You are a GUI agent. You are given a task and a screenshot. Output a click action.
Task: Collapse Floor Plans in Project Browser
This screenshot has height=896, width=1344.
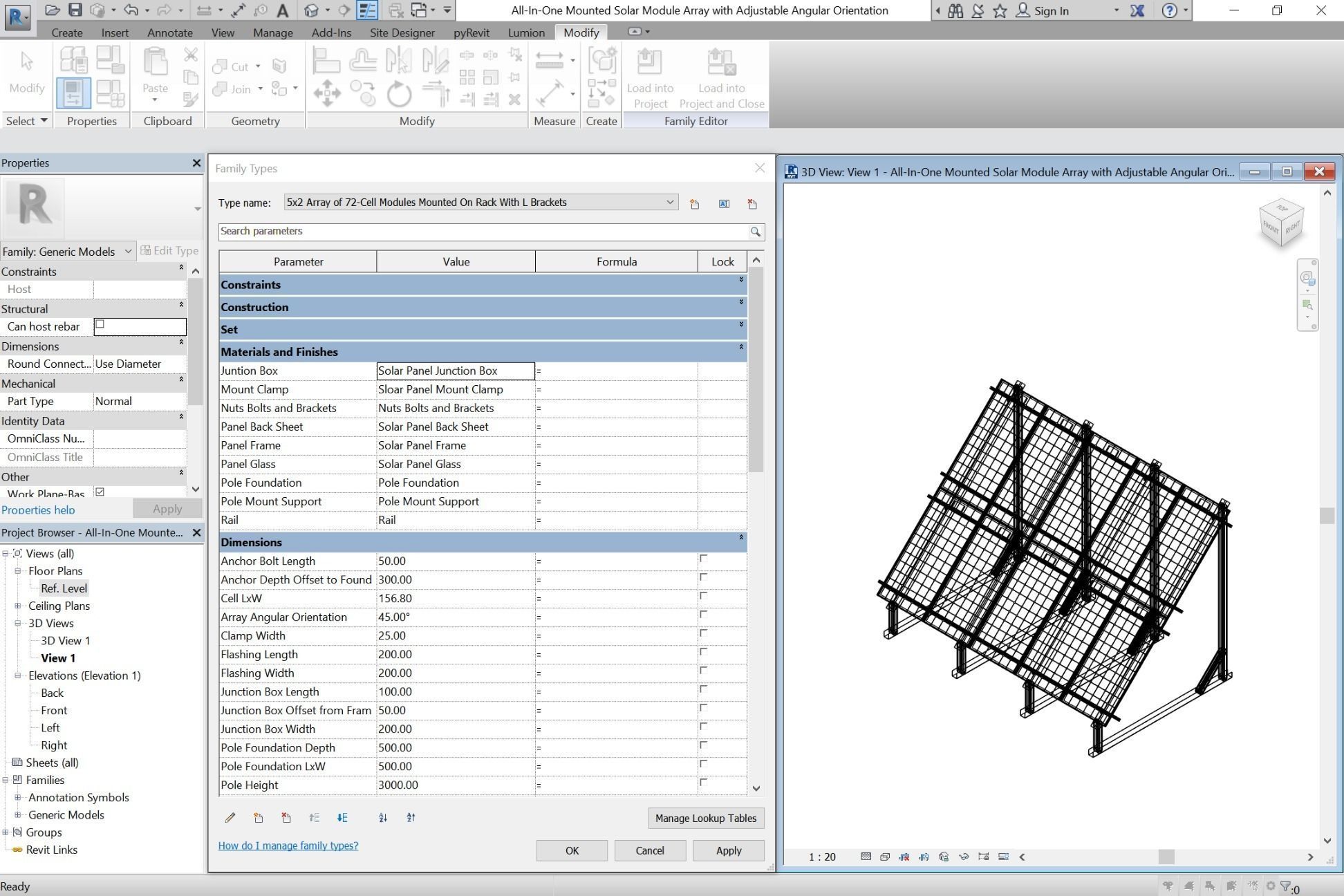coord(18,571)
